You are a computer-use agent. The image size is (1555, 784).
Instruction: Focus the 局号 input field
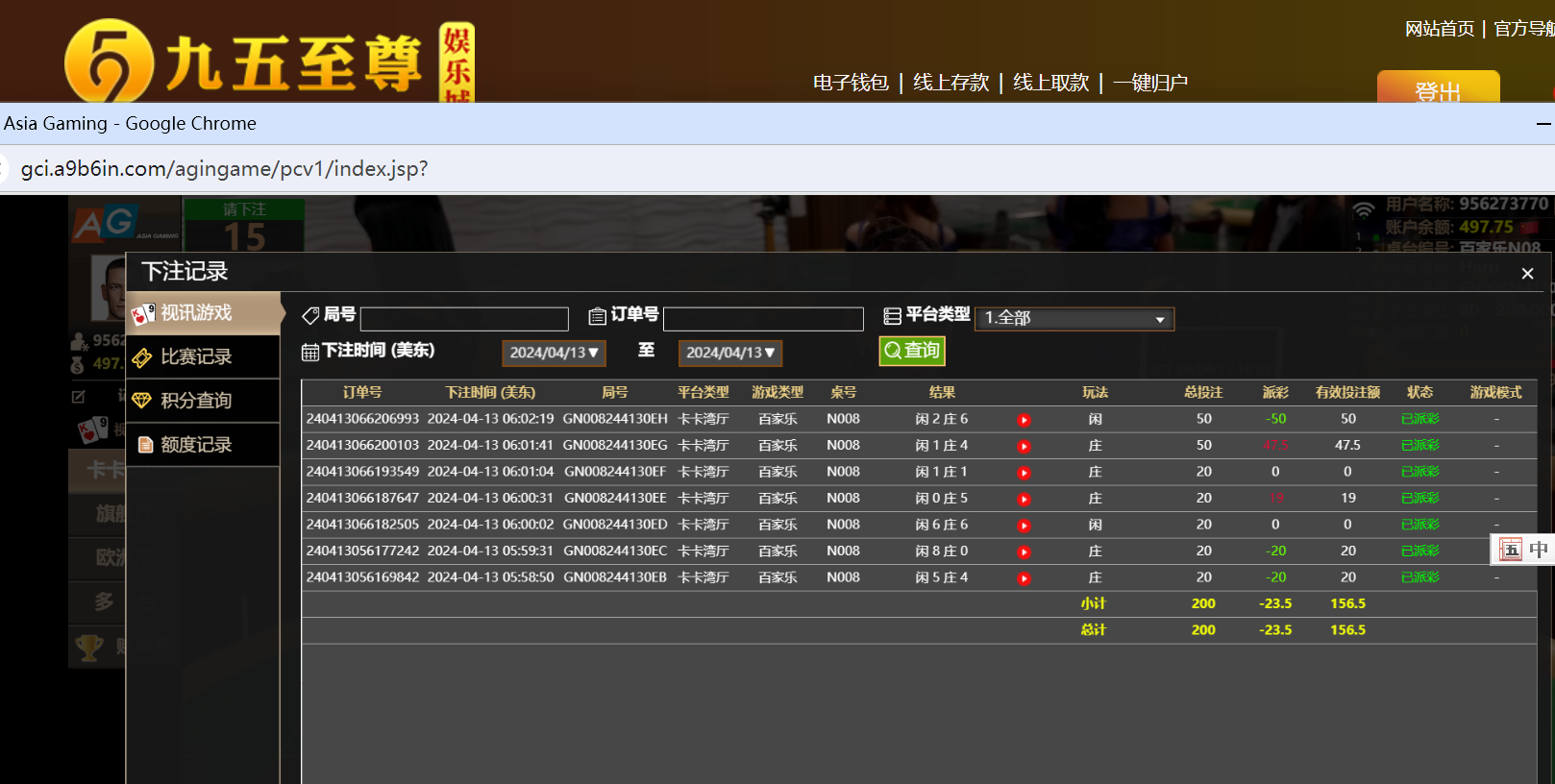464,319
